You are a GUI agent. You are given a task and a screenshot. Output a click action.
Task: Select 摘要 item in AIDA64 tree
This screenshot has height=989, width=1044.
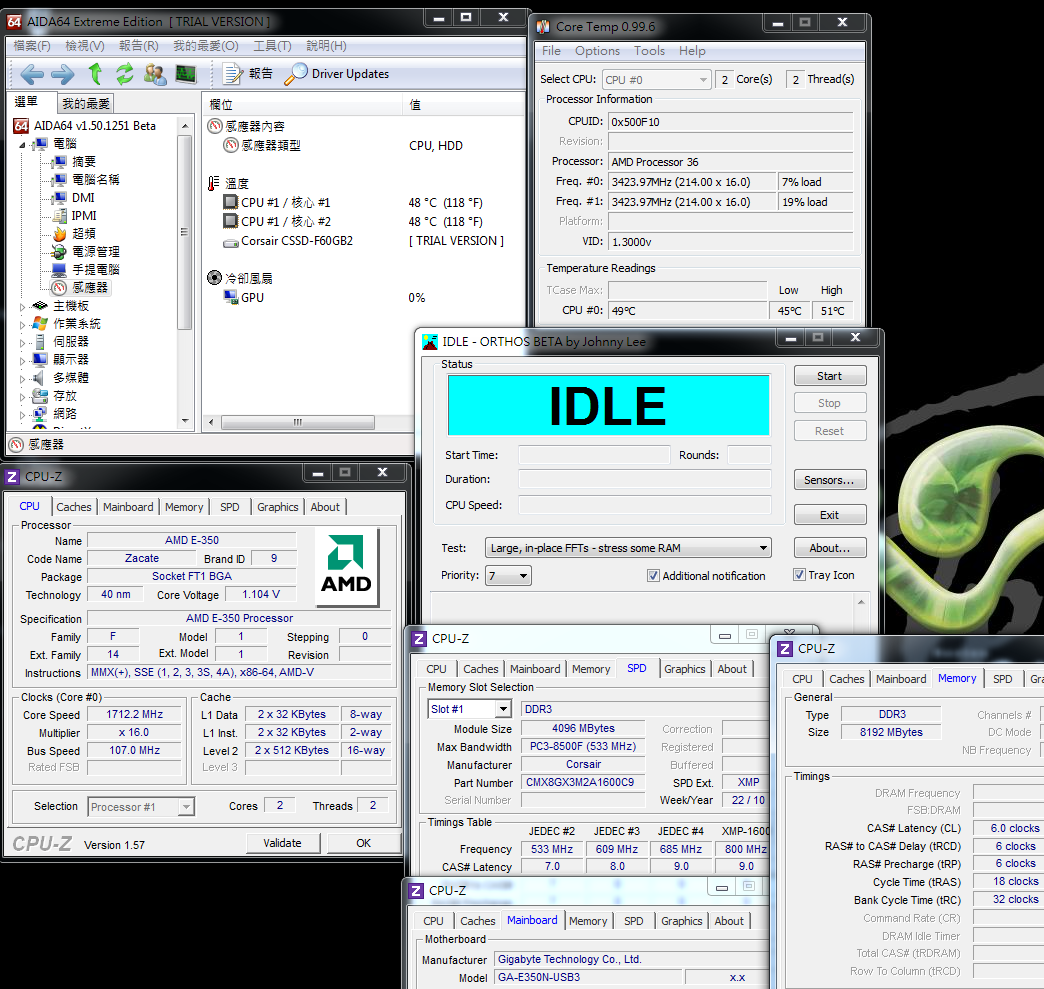pos(84,162)
